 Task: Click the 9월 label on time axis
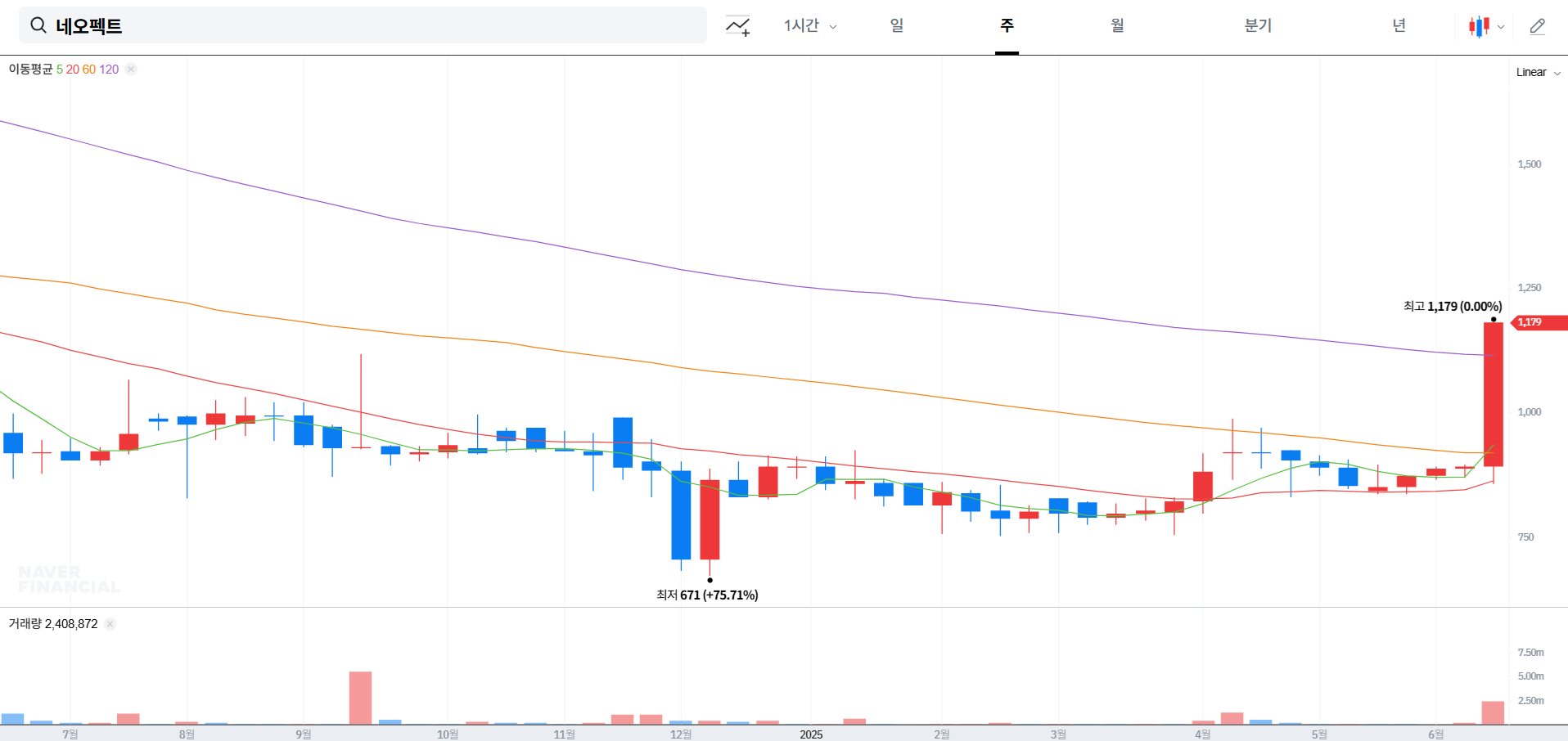coord(304,734)
